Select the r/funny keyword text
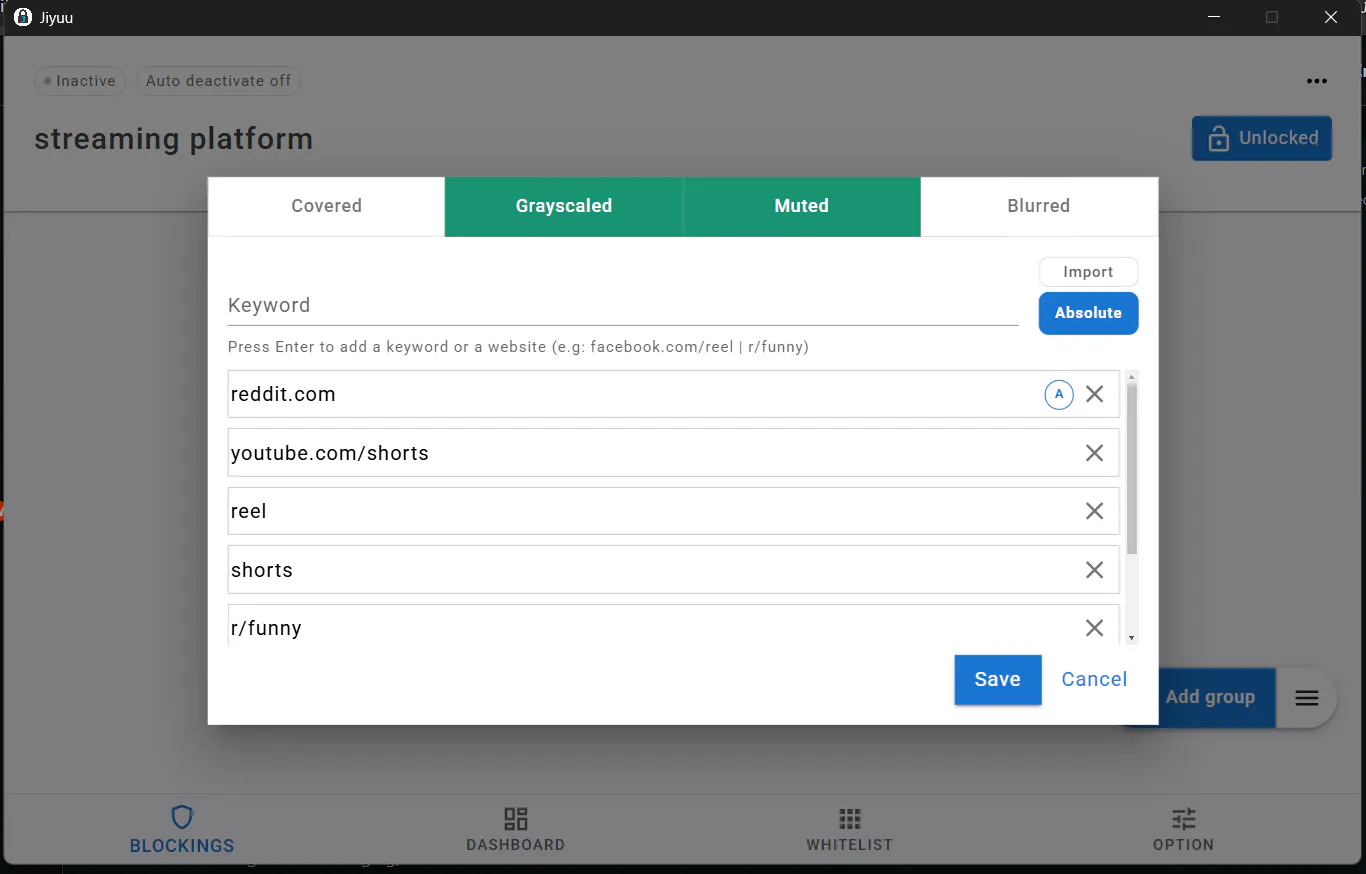 [x=266, y=628]
